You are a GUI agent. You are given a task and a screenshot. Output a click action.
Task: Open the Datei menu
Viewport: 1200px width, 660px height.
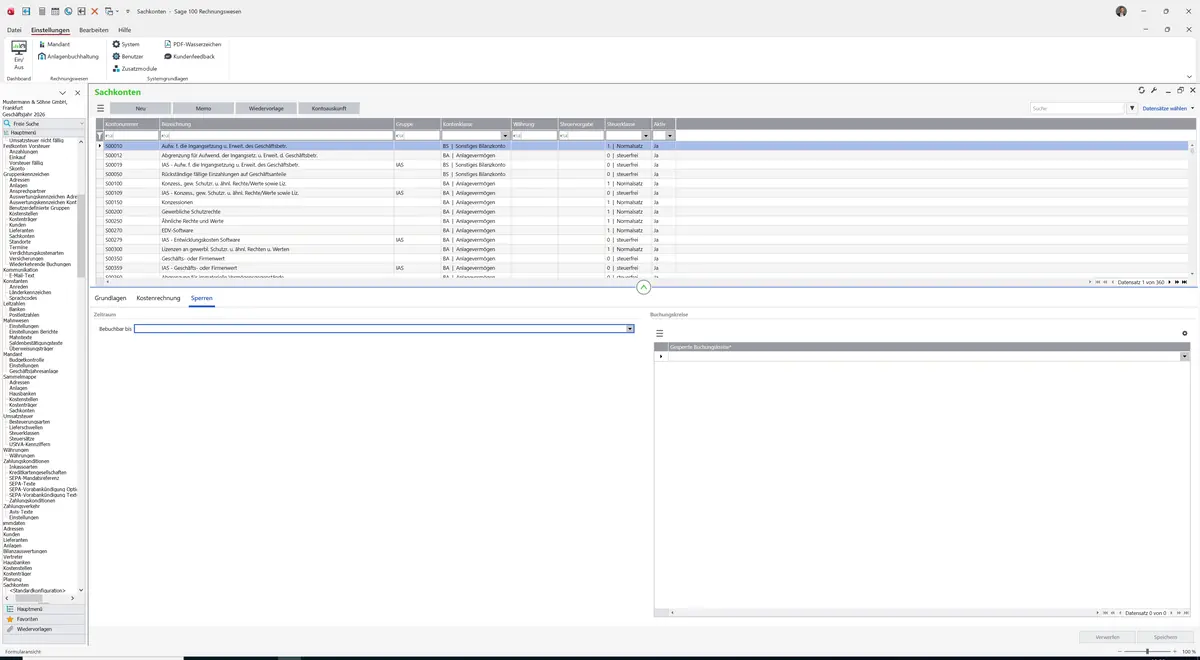pyautogui.click(x=14, y=30)
